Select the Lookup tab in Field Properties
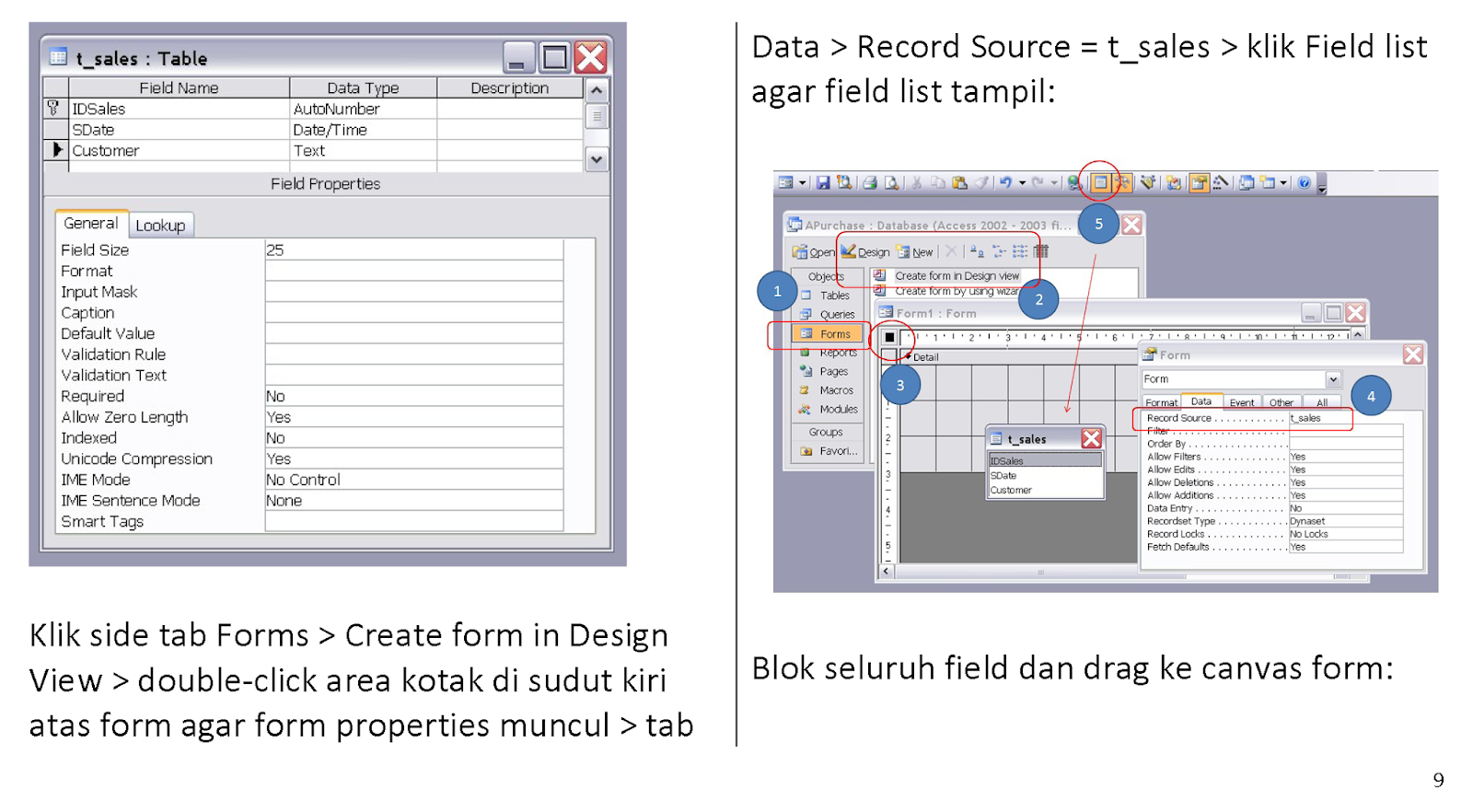 (x=160, y=226)
